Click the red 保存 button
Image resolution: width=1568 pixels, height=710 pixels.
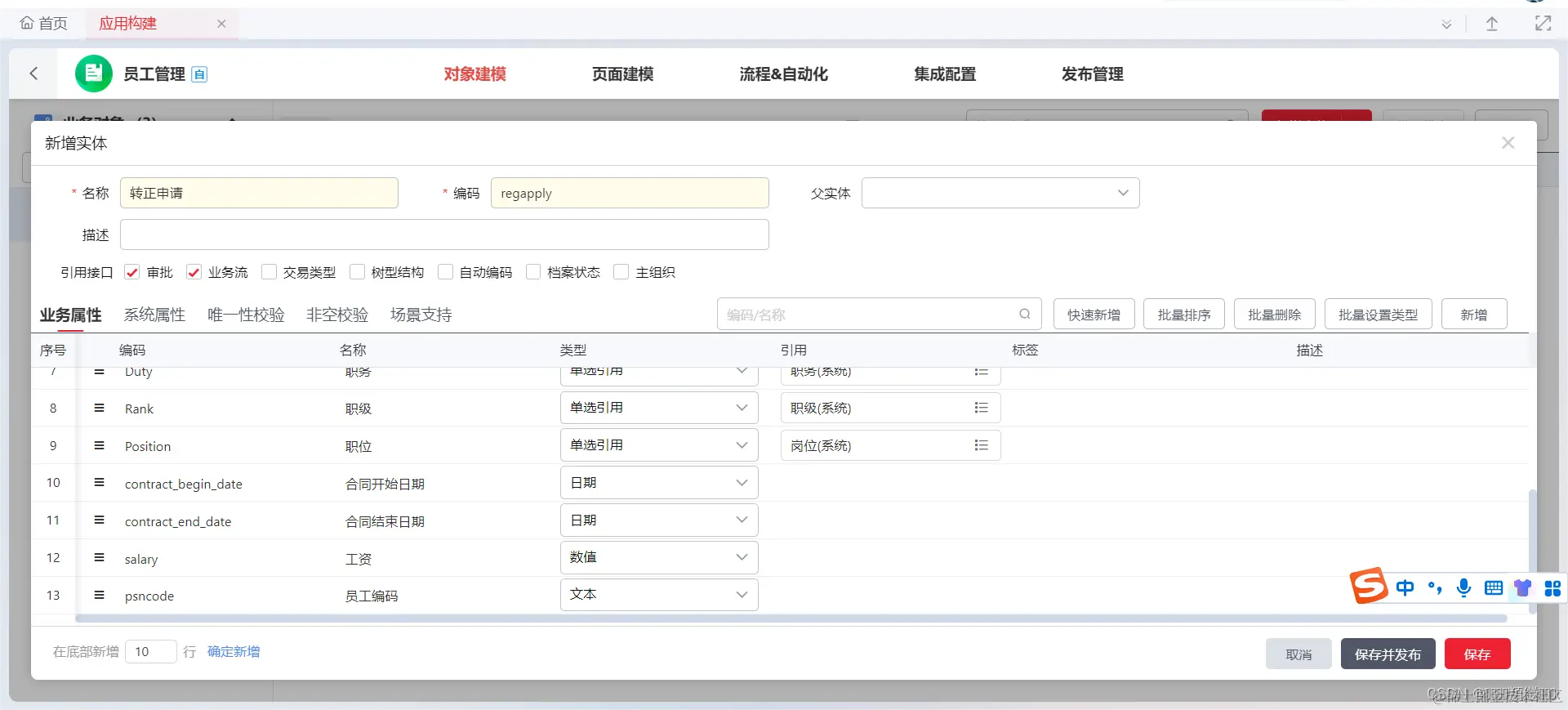1477,654
